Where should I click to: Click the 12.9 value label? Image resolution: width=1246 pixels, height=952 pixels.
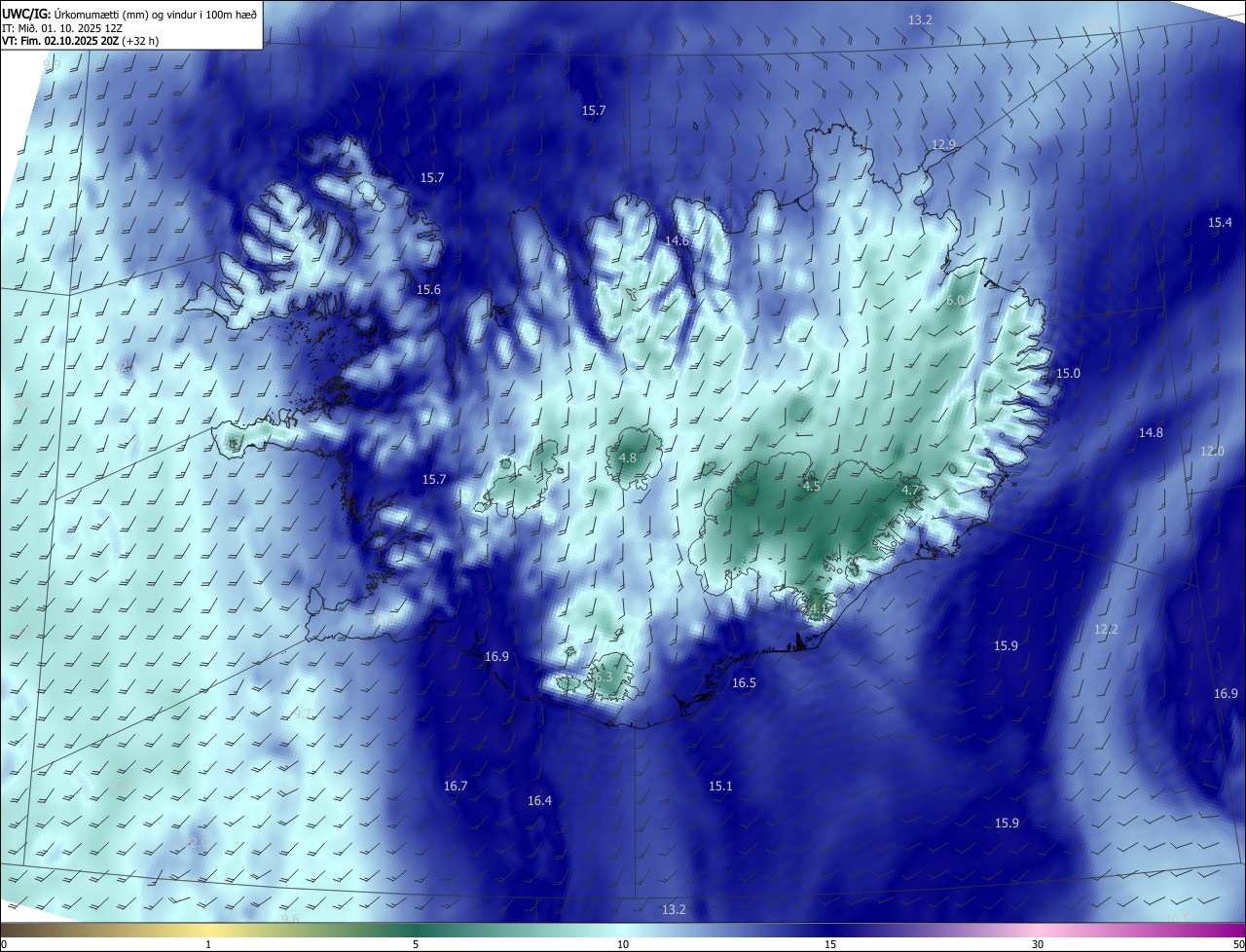tap(944, 144)
